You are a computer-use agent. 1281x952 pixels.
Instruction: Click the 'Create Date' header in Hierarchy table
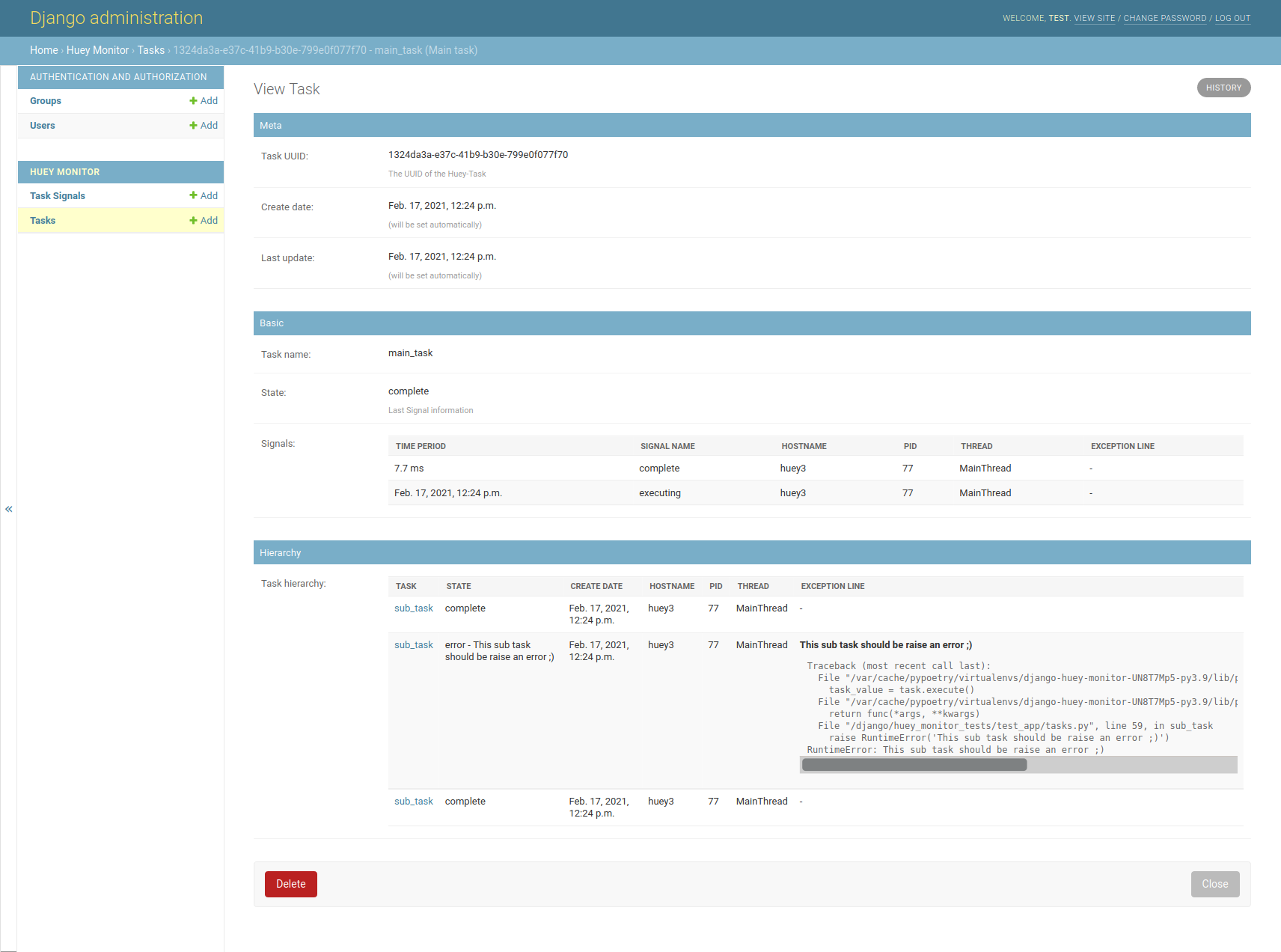(596, 586)
